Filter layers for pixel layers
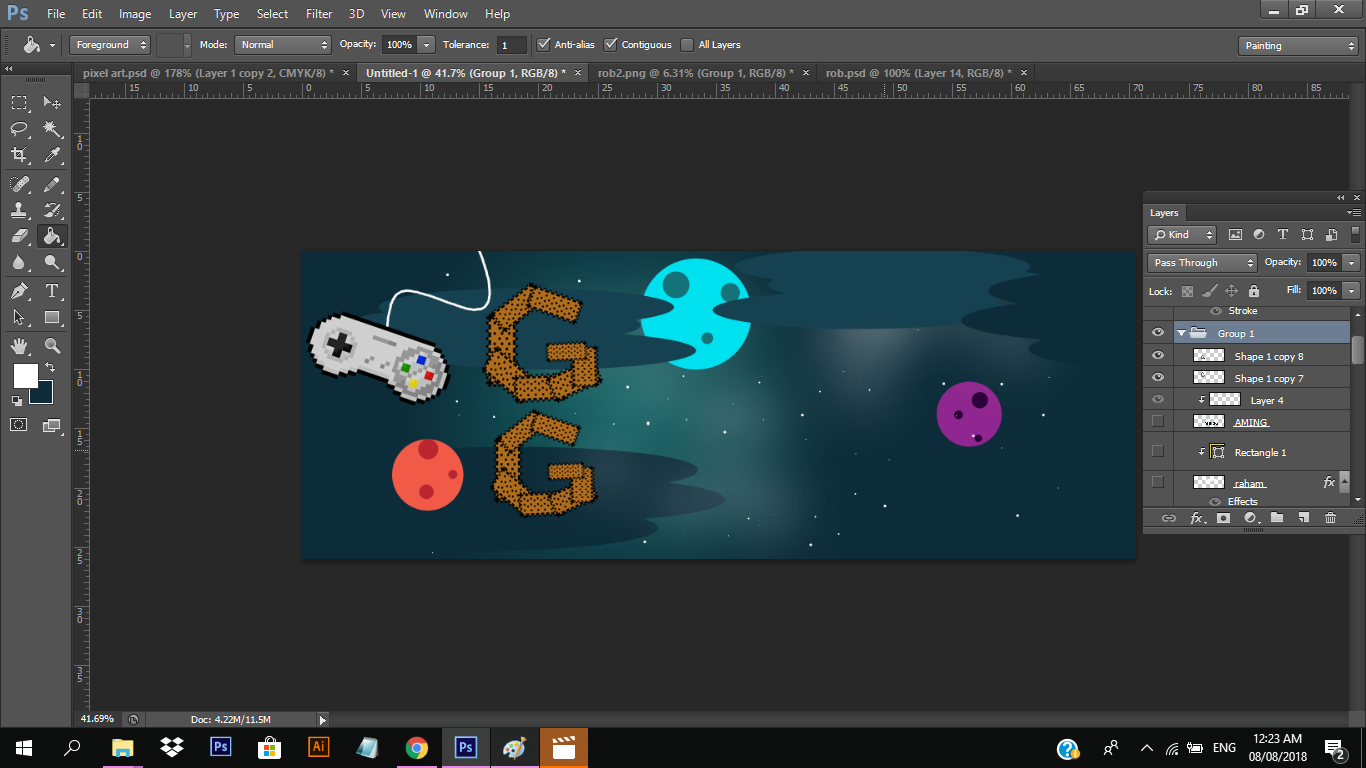This screenshot has width=1366, height=768. point(1235,235)
